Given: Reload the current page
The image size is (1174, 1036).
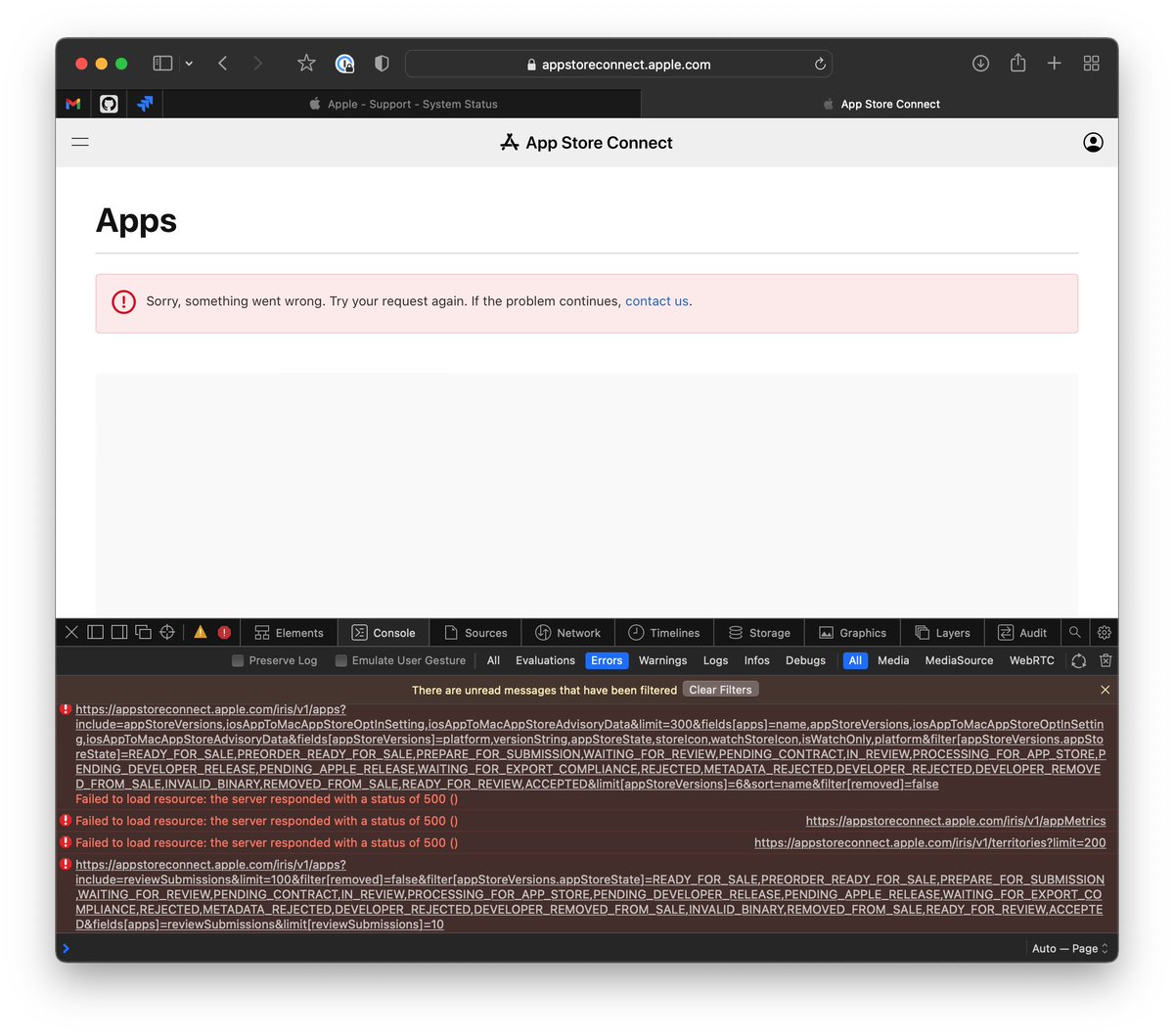Looking at the screenshot, I should pos(820,64).
